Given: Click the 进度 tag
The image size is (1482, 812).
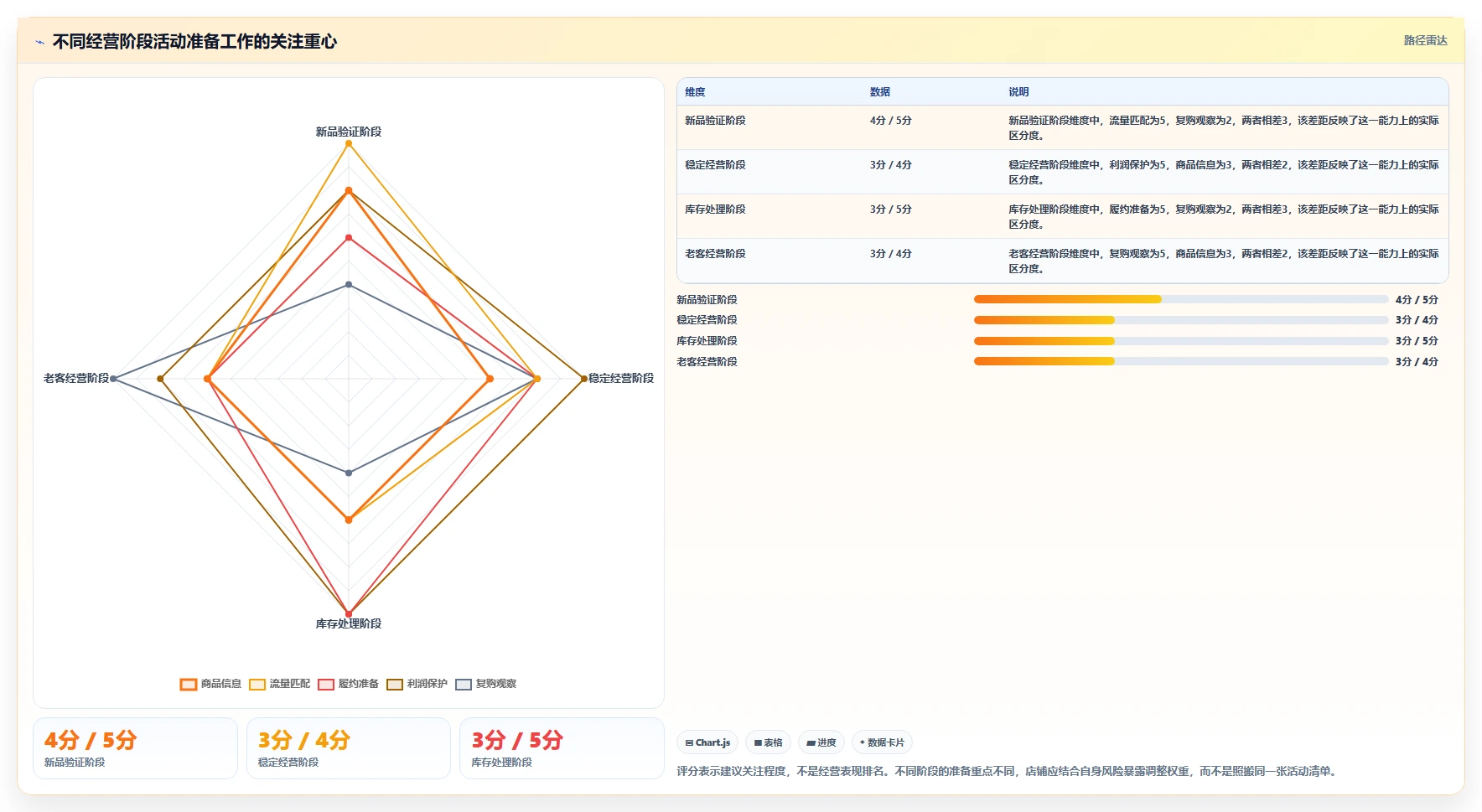Looking at the screenshot, I should (821, 742).
